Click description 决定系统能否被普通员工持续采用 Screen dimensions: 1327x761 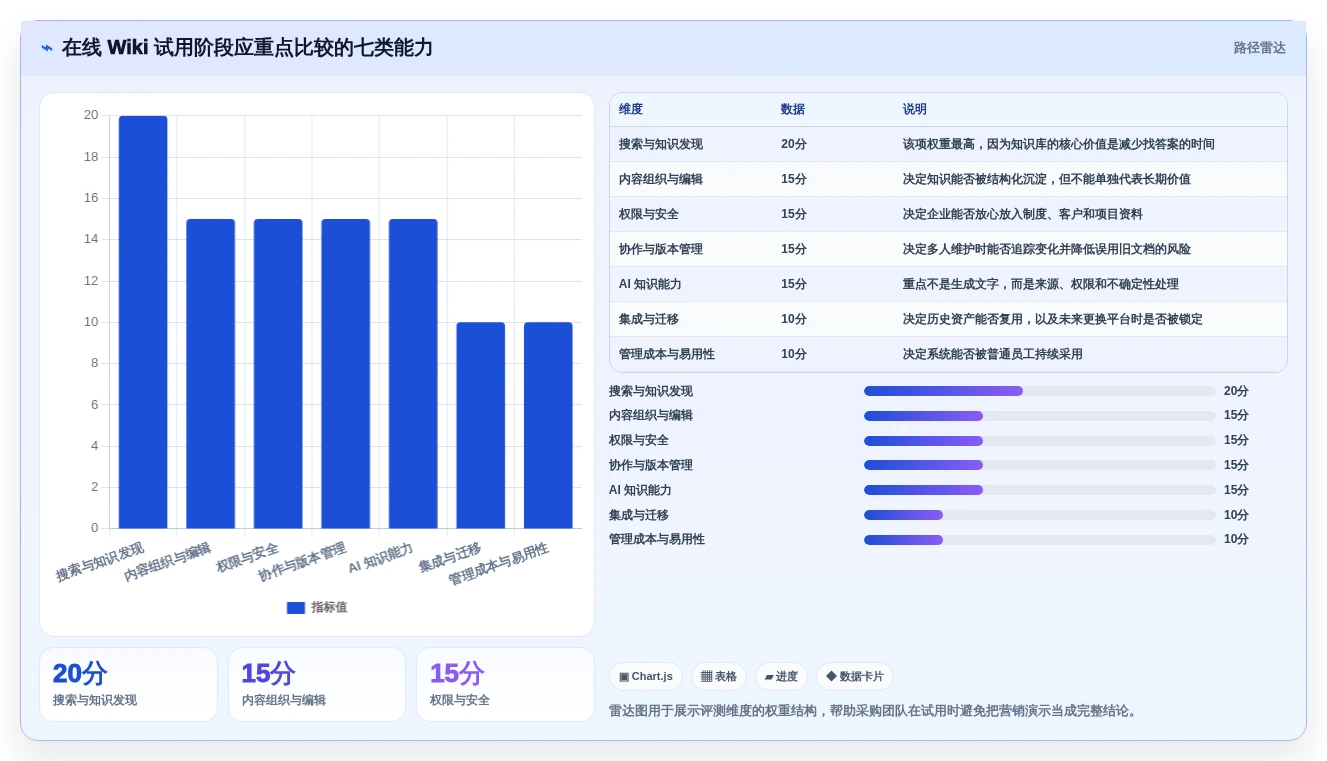click(x=993, y=354)
